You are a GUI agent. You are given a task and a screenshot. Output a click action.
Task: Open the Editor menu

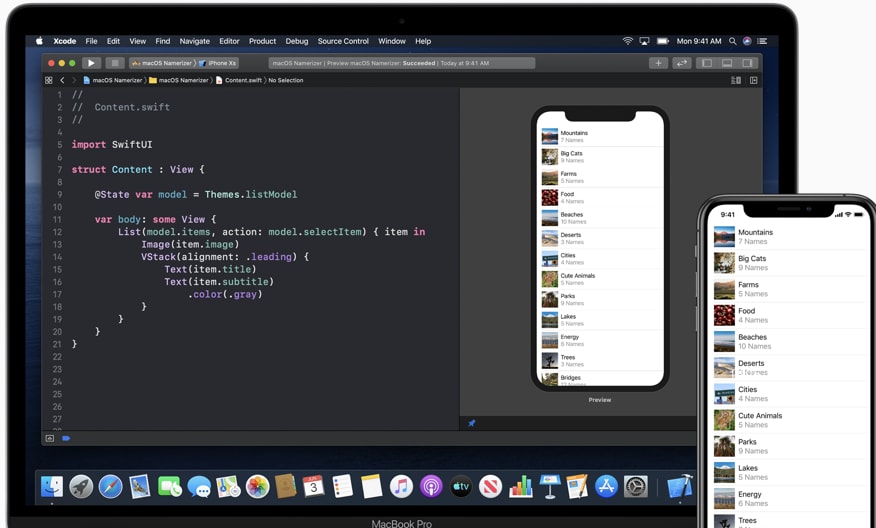pyautogui.click(x=229, y=41)
